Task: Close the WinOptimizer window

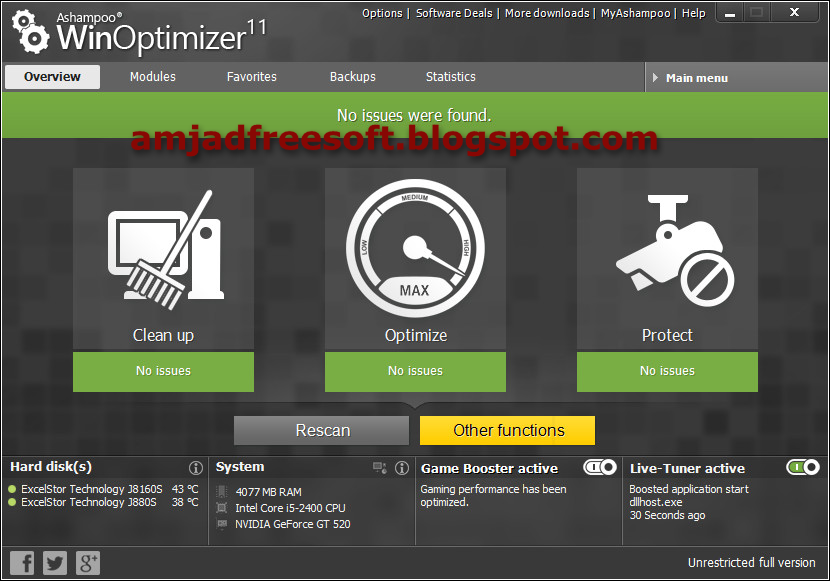Action: tap(795, 12)
